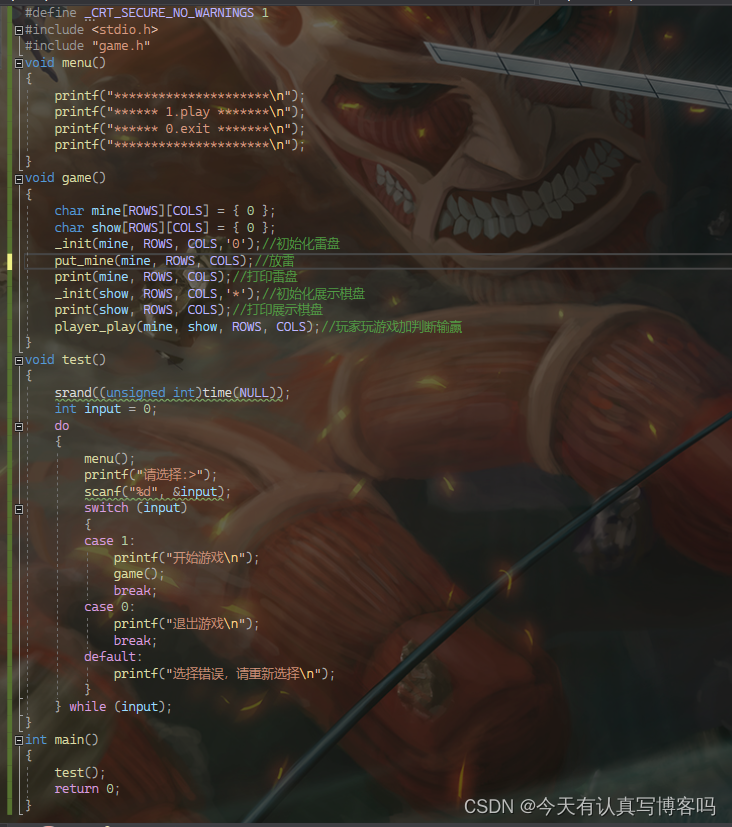Click the _init(mine, ROWS, COLS,'0') call
This screenshot has width=732, height=827.
197,244
